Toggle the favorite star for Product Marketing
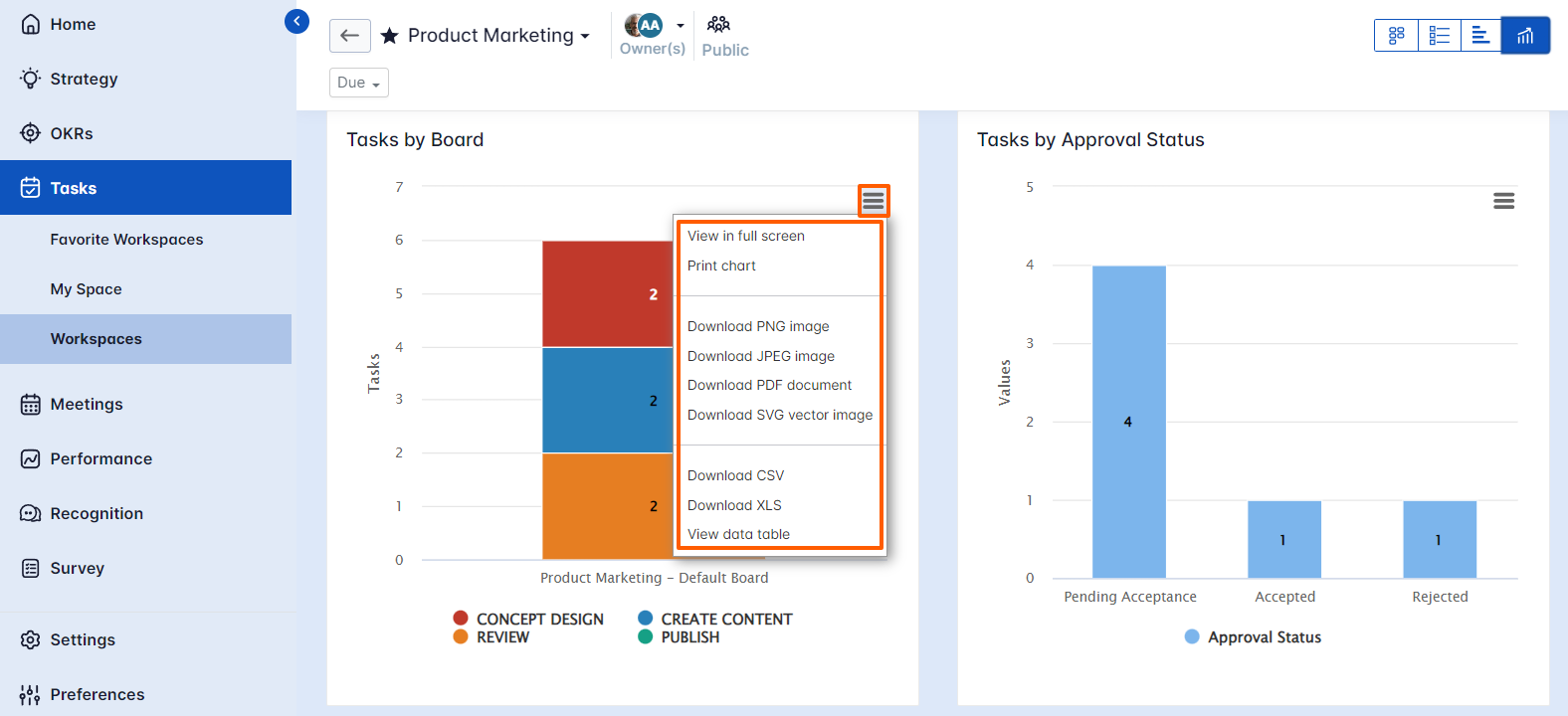 (x=387, y=35)
